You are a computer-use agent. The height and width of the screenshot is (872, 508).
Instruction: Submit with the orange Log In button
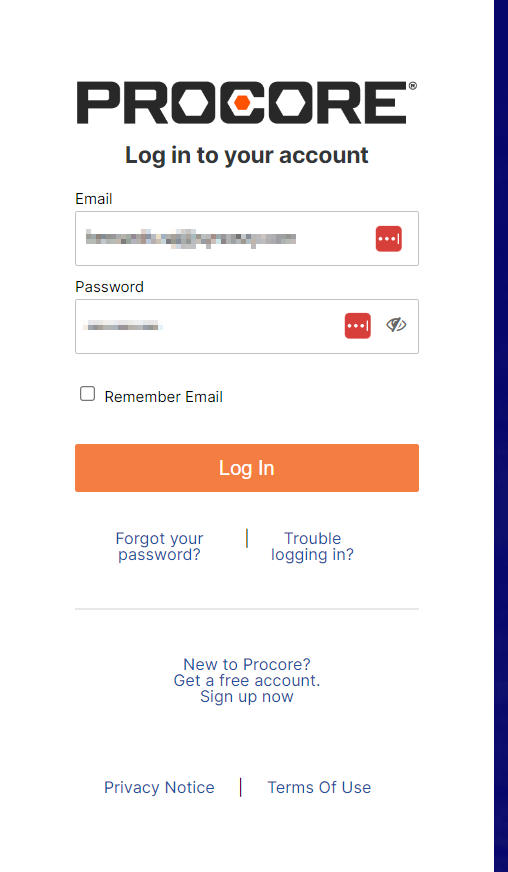(x=247, y=468)
